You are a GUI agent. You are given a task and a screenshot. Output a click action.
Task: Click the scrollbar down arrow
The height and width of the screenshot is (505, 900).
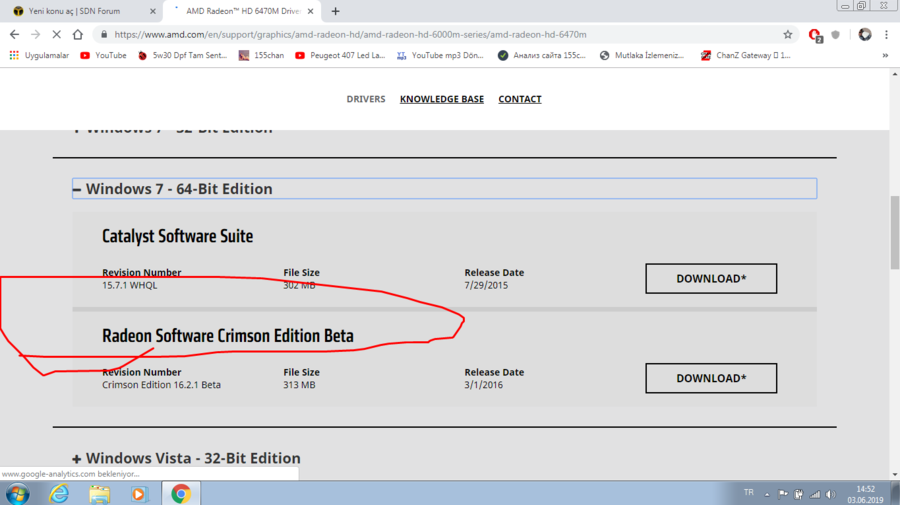[895, 475]
